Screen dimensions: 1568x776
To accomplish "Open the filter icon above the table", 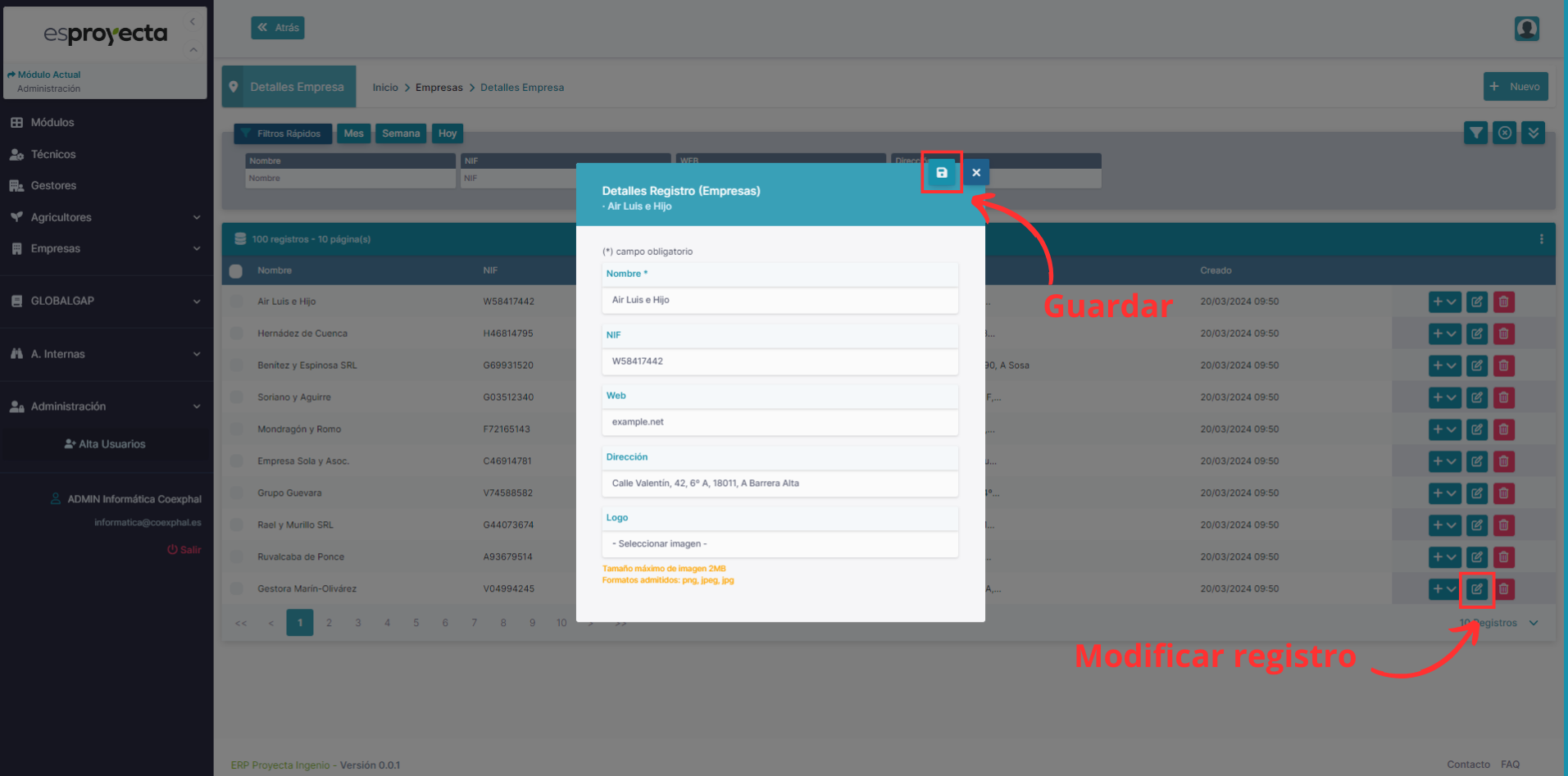I will [x=1475, y=132].
